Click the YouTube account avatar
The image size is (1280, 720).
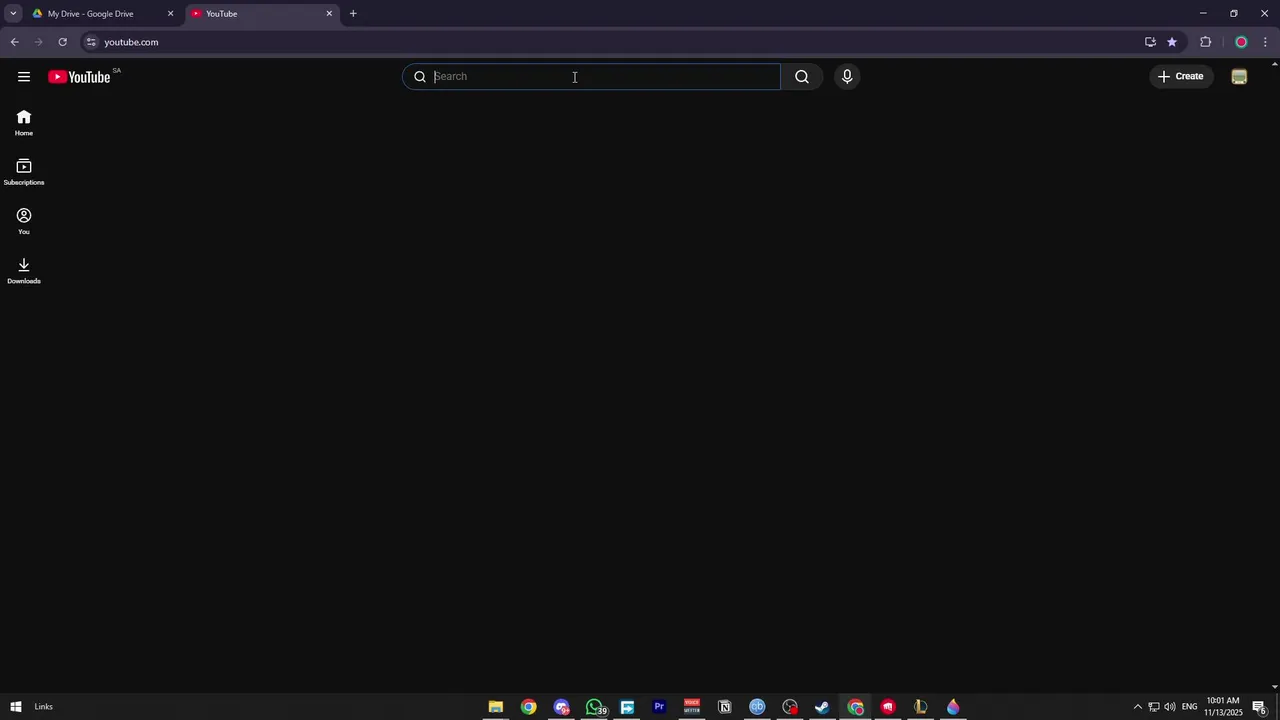click(x=1239, y=77)
